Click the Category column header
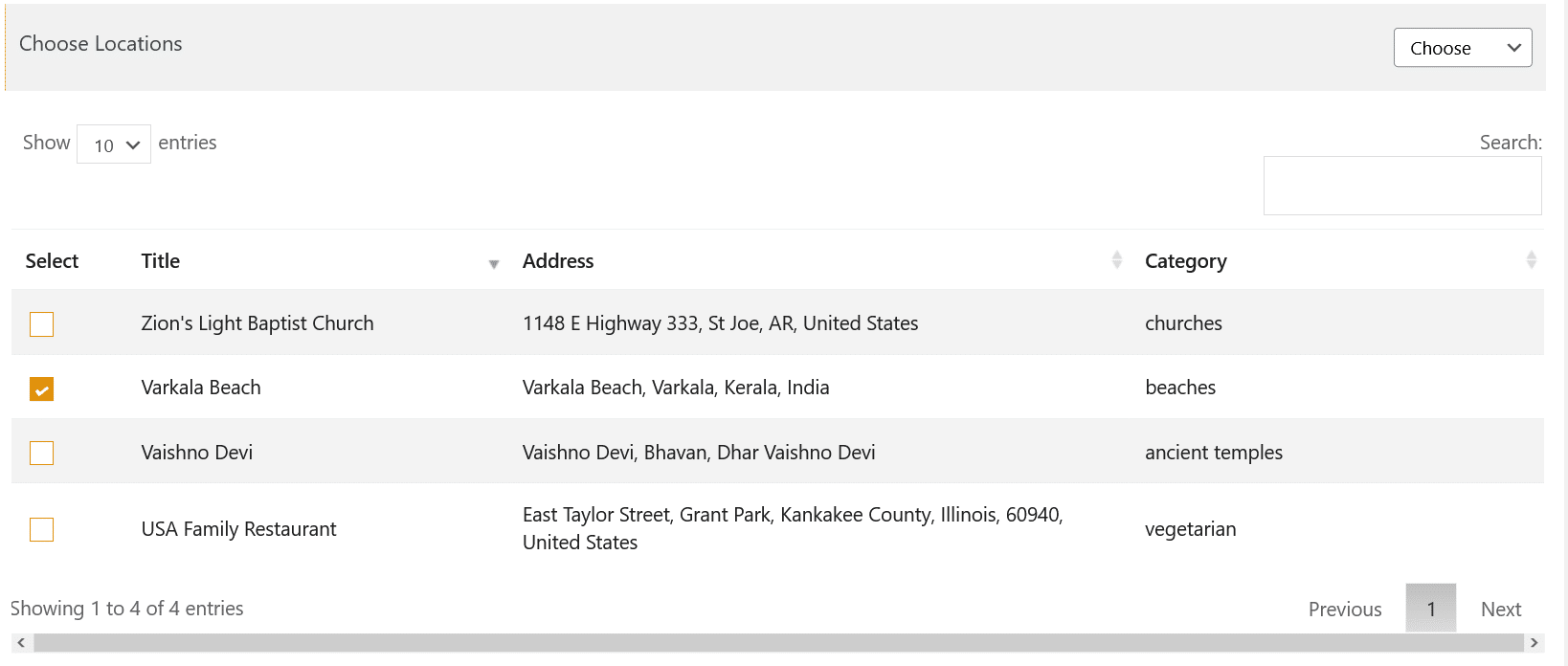 pos(1186,260)
